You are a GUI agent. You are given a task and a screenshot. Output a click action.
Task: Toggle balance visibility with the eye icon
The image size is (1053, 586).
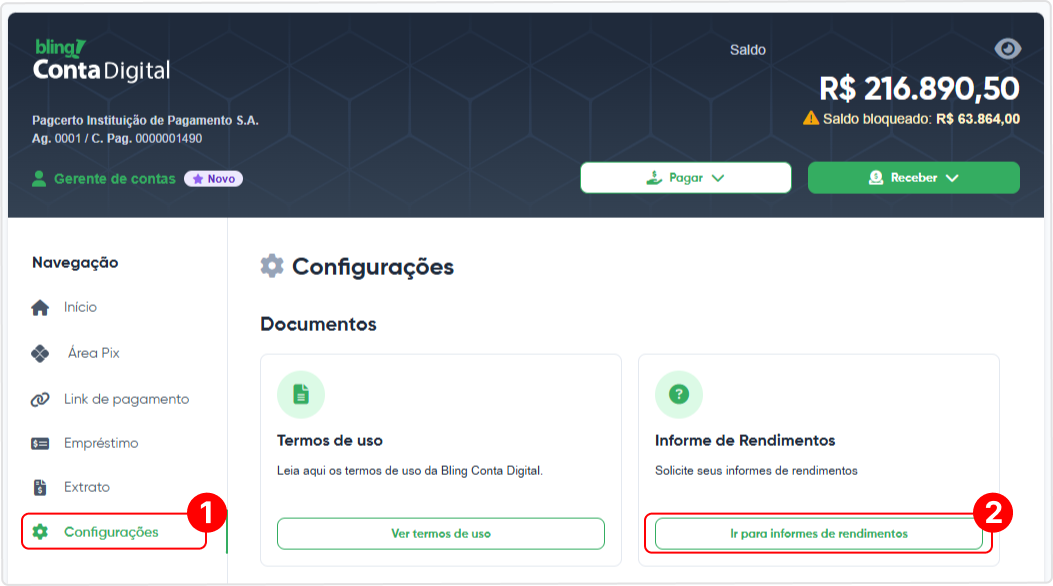coord(1007,48)
